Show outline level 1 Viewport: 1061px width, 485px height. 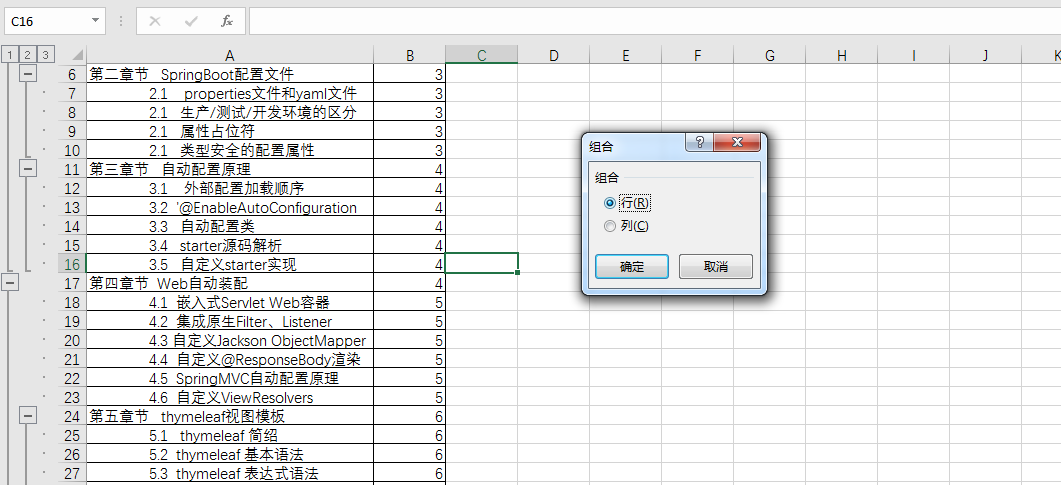pyautogui.click(x=10, y=55)
